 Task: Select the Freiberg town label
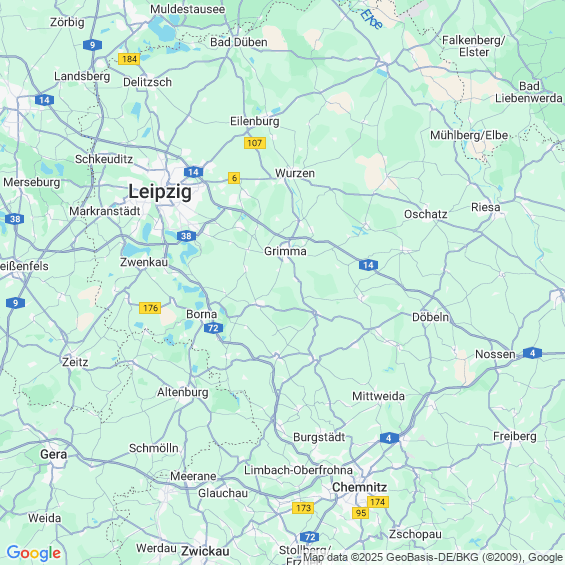pos(515,436)
